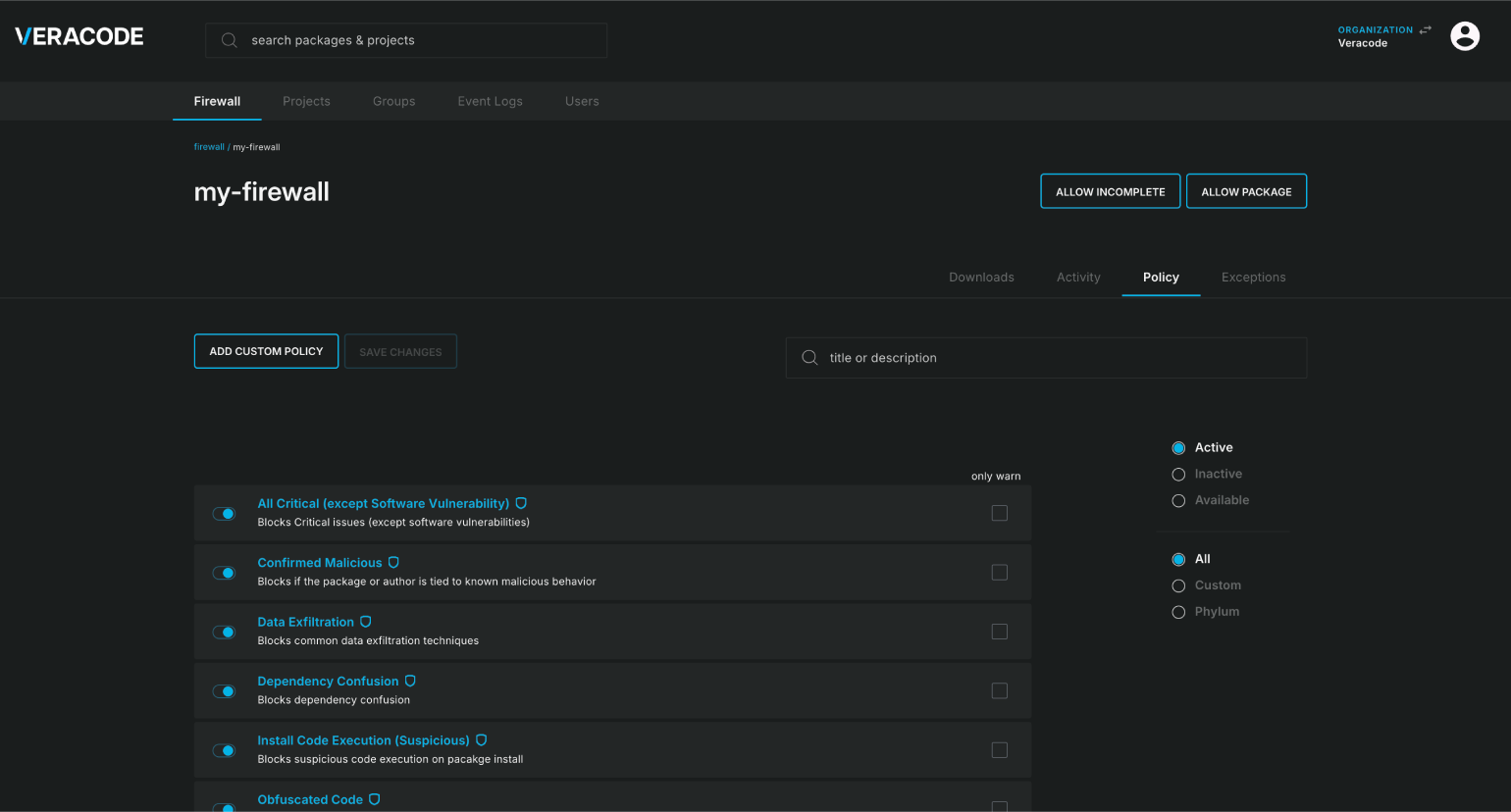Switch organization using the swap arrows icon
This screenshot has height=812, width=1511.
(1425, 30)
